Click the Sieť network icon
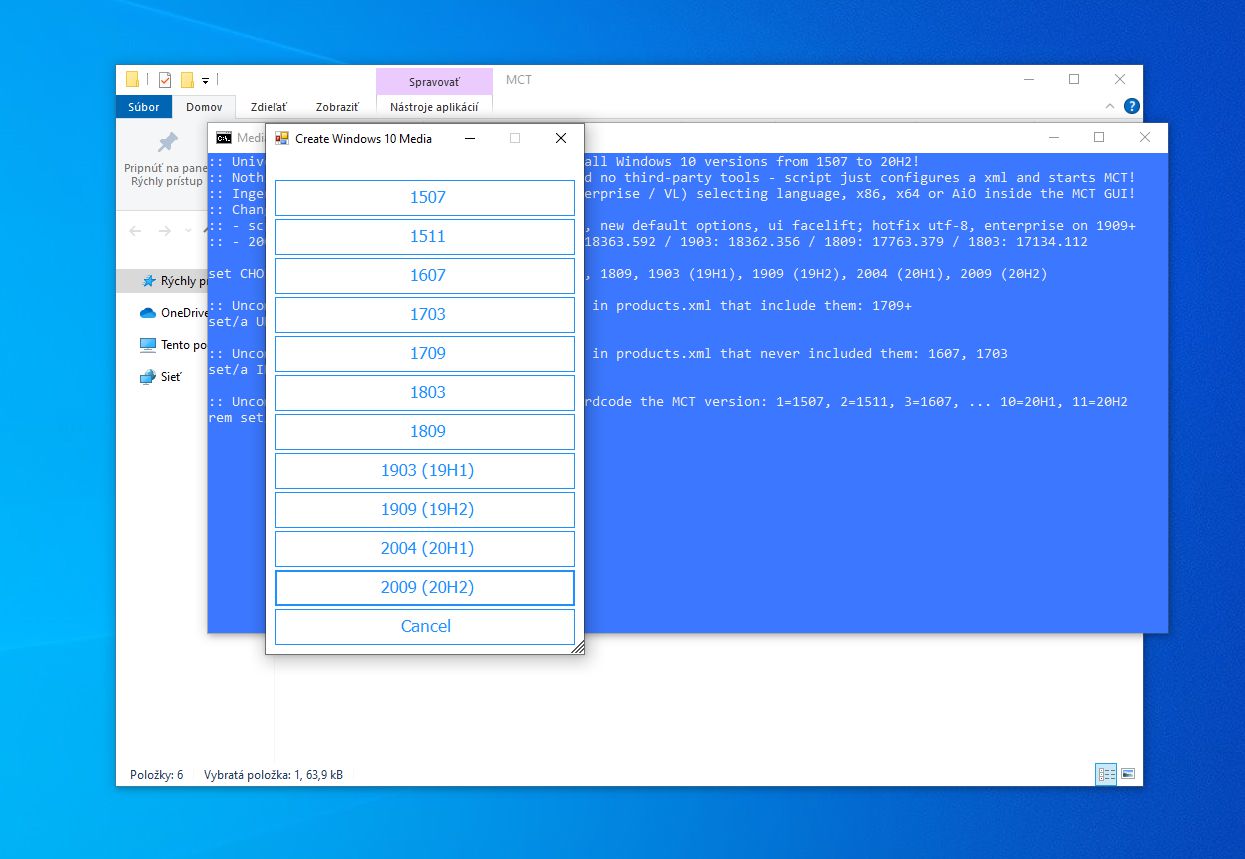The image size is (1245, 859). pyautogui.click(x=148, y=377)
